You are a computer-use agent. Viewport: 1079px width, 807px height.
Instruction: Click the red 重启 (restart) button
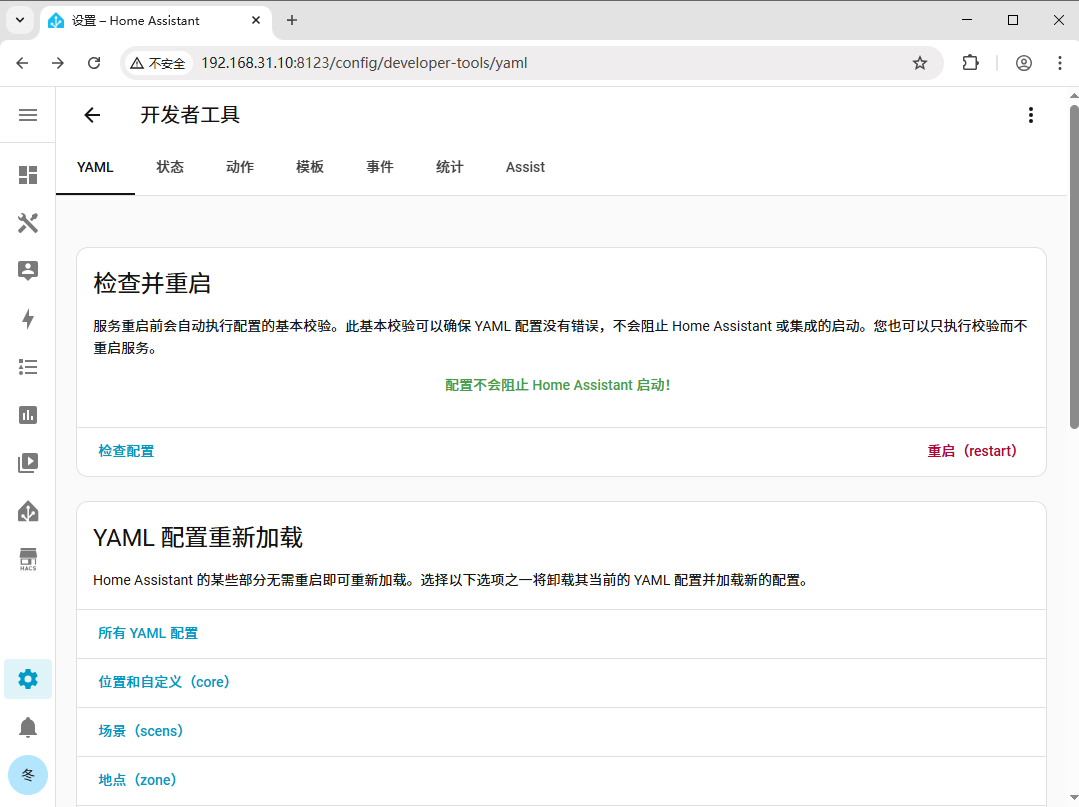tap(972, 451)
